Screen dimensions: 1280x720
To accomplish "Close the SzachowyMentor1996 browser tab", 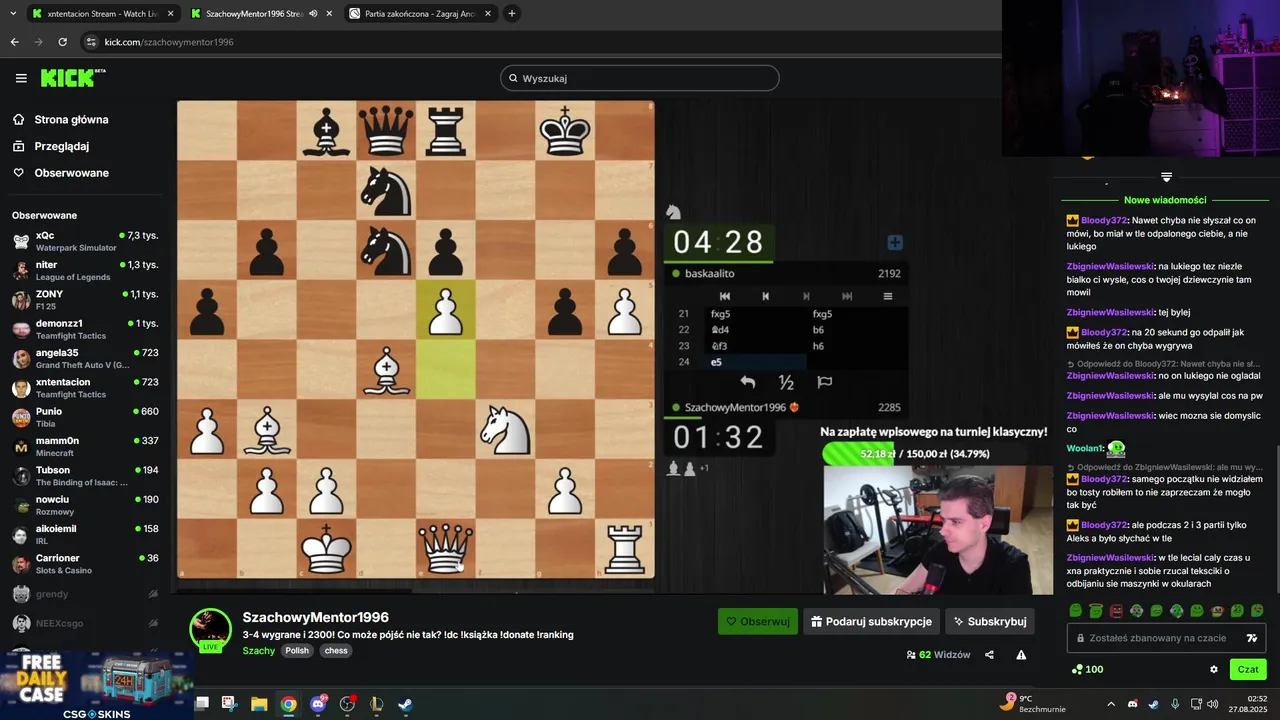I will tap(329, 14).
